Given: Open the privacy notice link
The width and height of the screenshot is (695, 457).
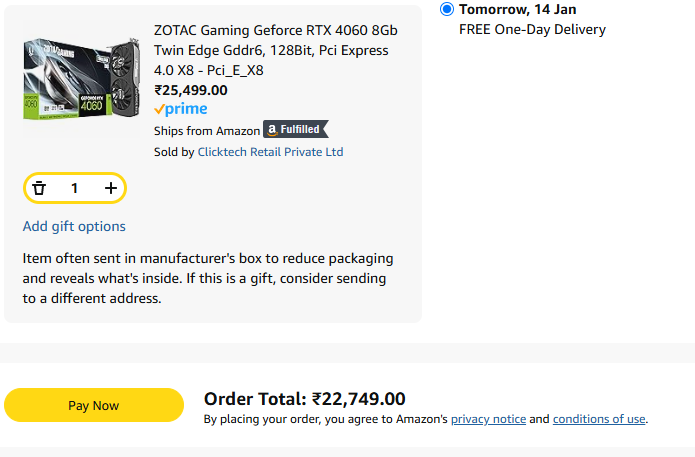Looking at the screenshot, I should point(488,419).
